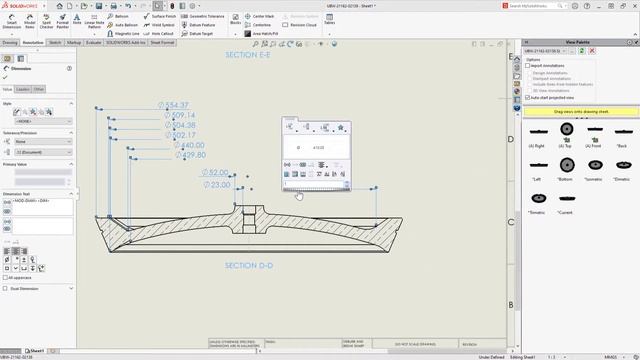Insert a Weld Symbol
This screenshot has height=360, width=640.
click(x=159, y=25)
